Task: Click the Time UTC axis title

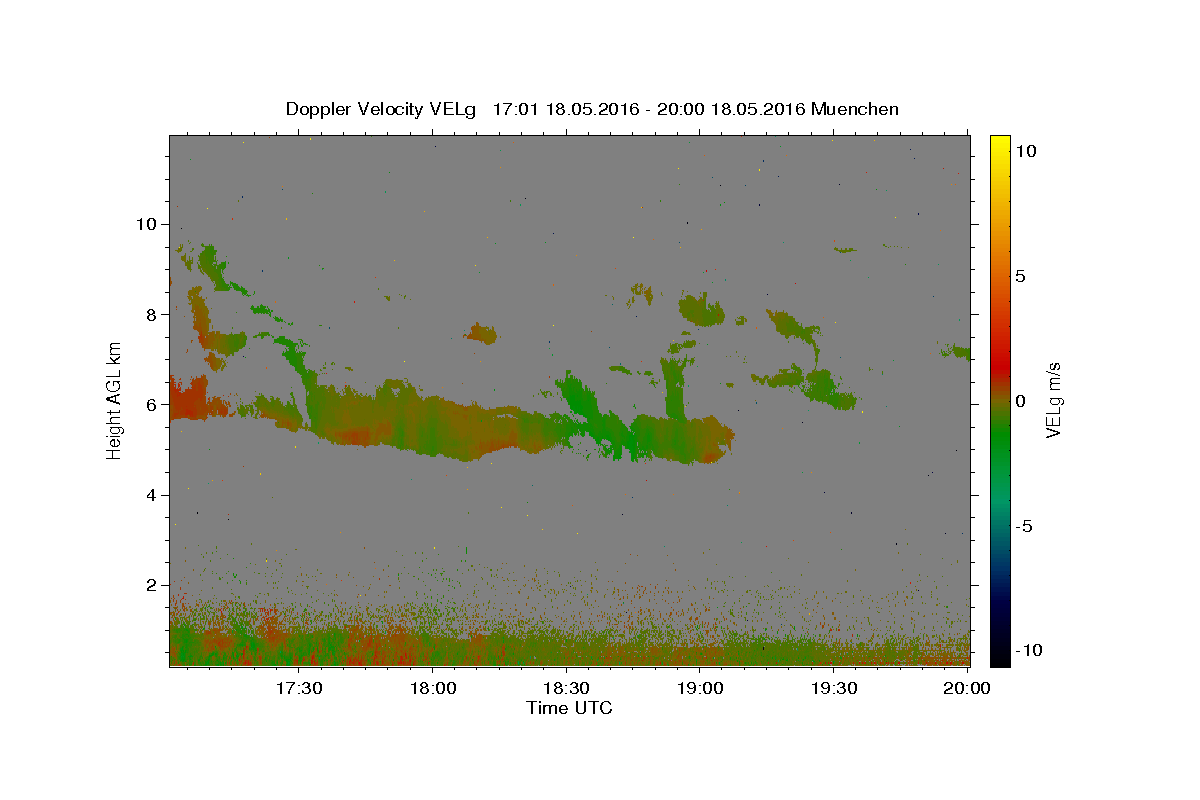Action: (569, 708)
